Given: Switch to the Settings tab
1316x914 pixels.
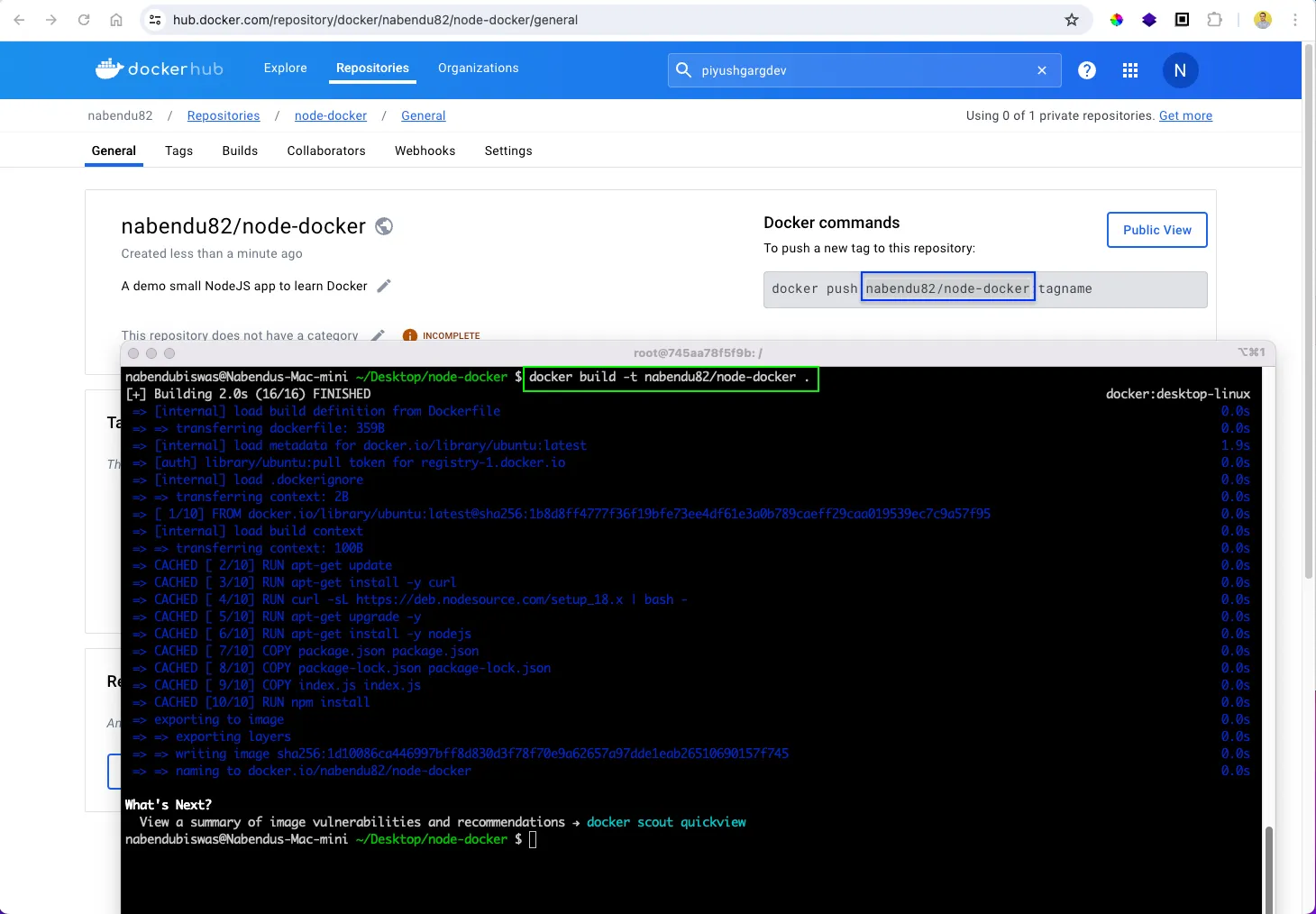Looking at the screenshot, I should (x=508, y=151).
